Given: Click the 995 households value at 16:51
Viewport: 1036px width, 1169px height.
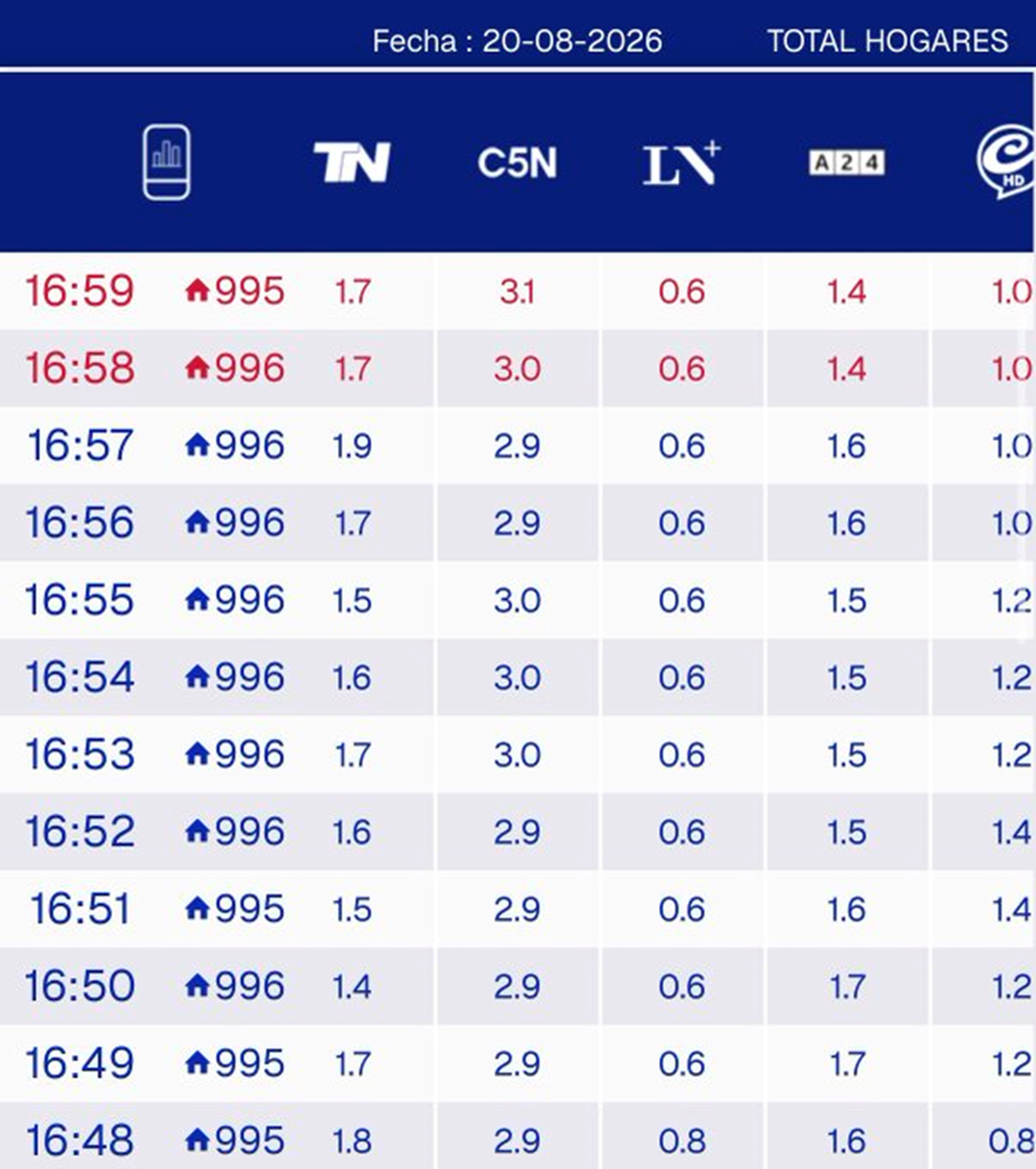Looking at the screenshot, I should point(250,908).
